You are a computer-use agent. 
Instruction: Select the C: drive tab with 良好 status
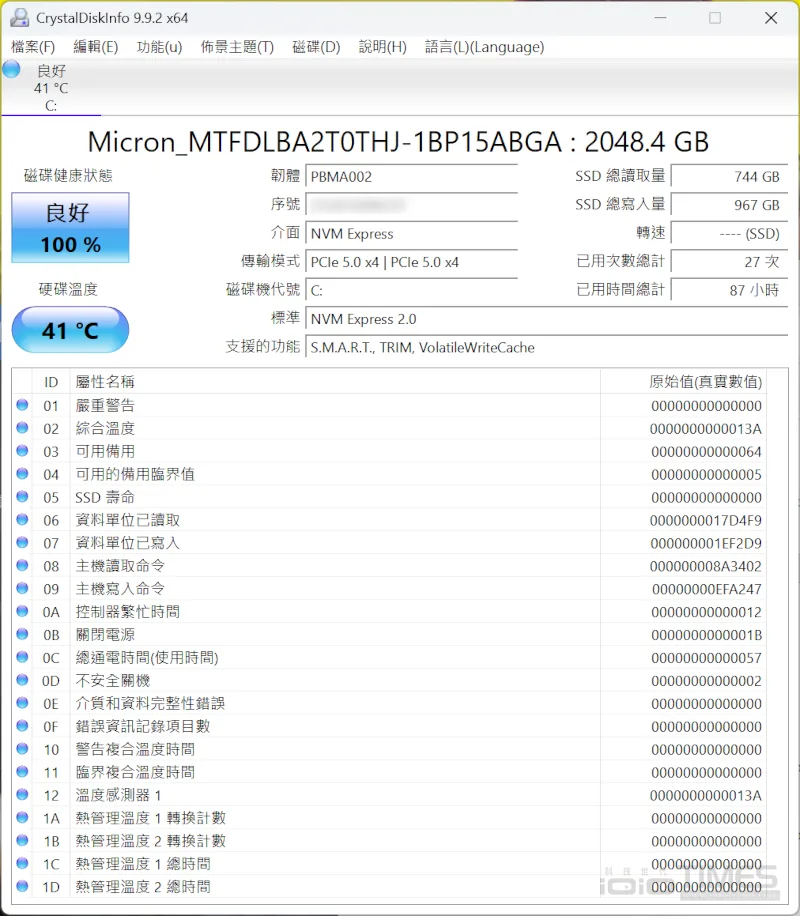point(51,88)
